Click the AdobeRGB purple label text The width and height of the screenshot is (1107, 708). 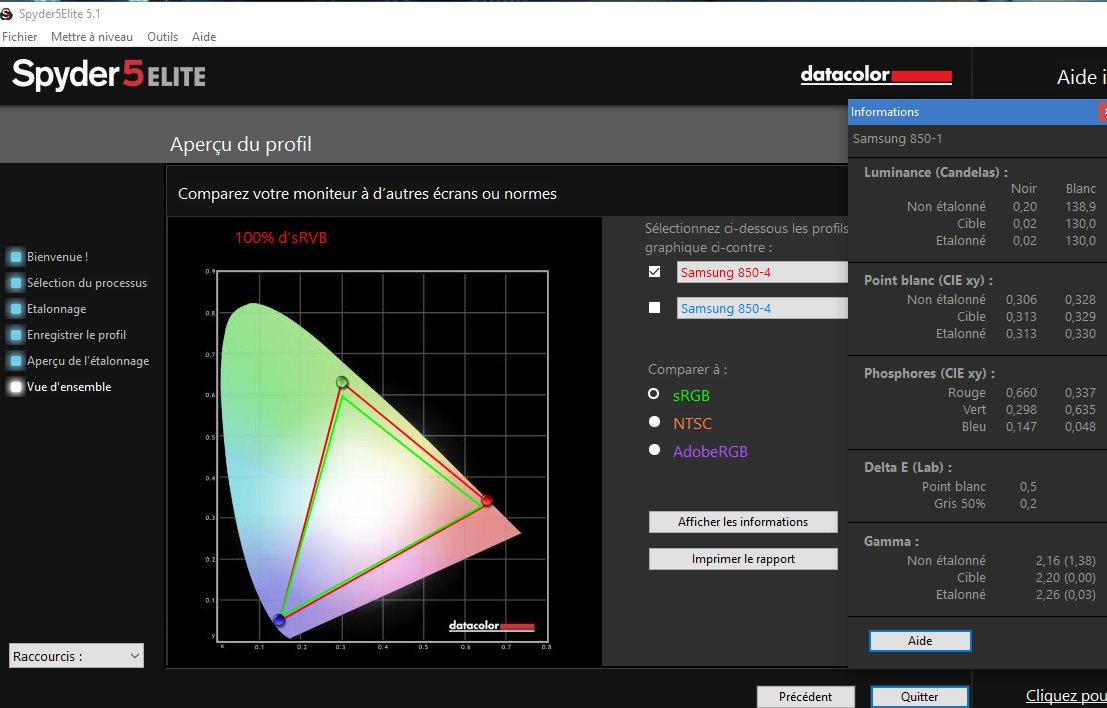710,452
